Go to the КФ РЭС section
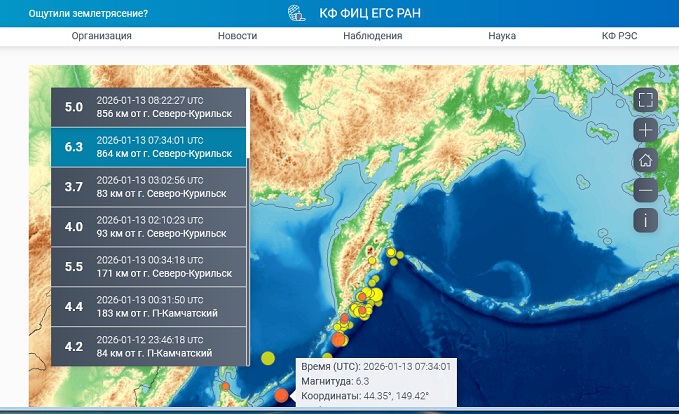The width and height of the screenshot is (679, 414). pos(619,36)
